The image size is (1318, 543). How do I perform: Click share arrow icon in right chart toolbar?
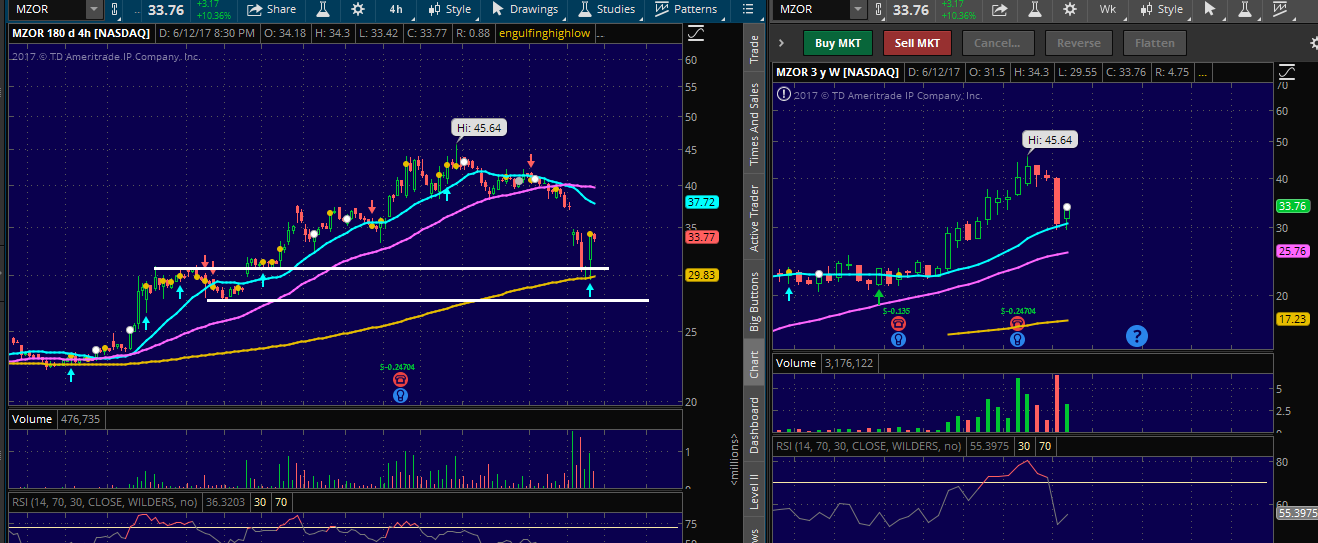[x=999, y=10]
